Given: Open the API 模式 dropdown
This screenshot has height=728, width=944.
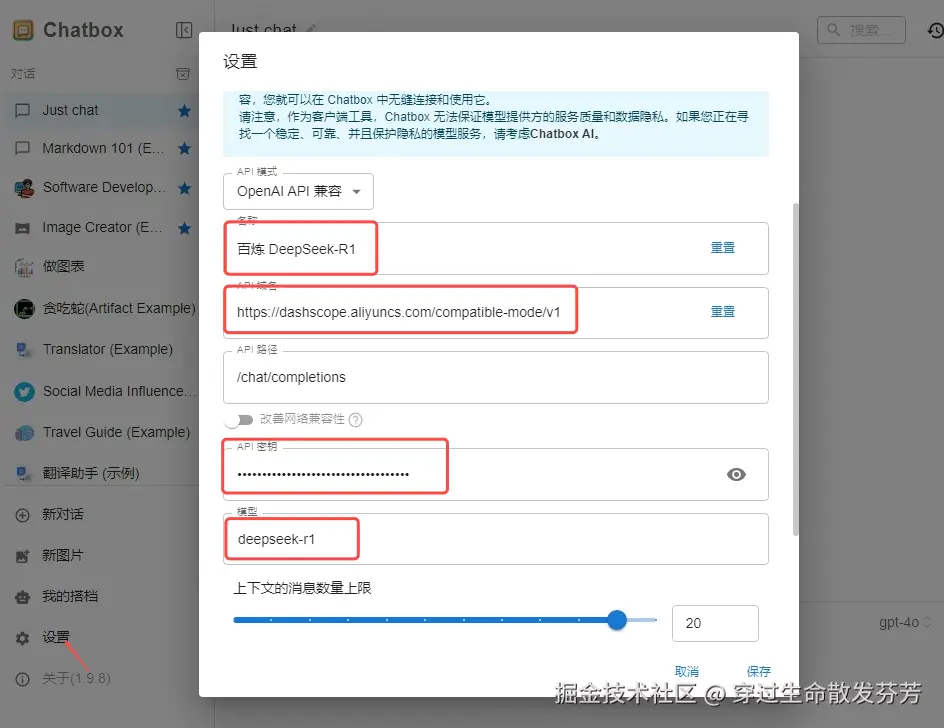Looking at the screenshot, I should coord(298,191).
